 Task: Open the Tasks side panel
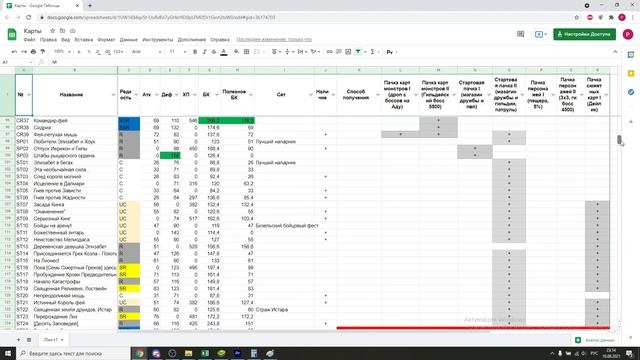point(631,92)
